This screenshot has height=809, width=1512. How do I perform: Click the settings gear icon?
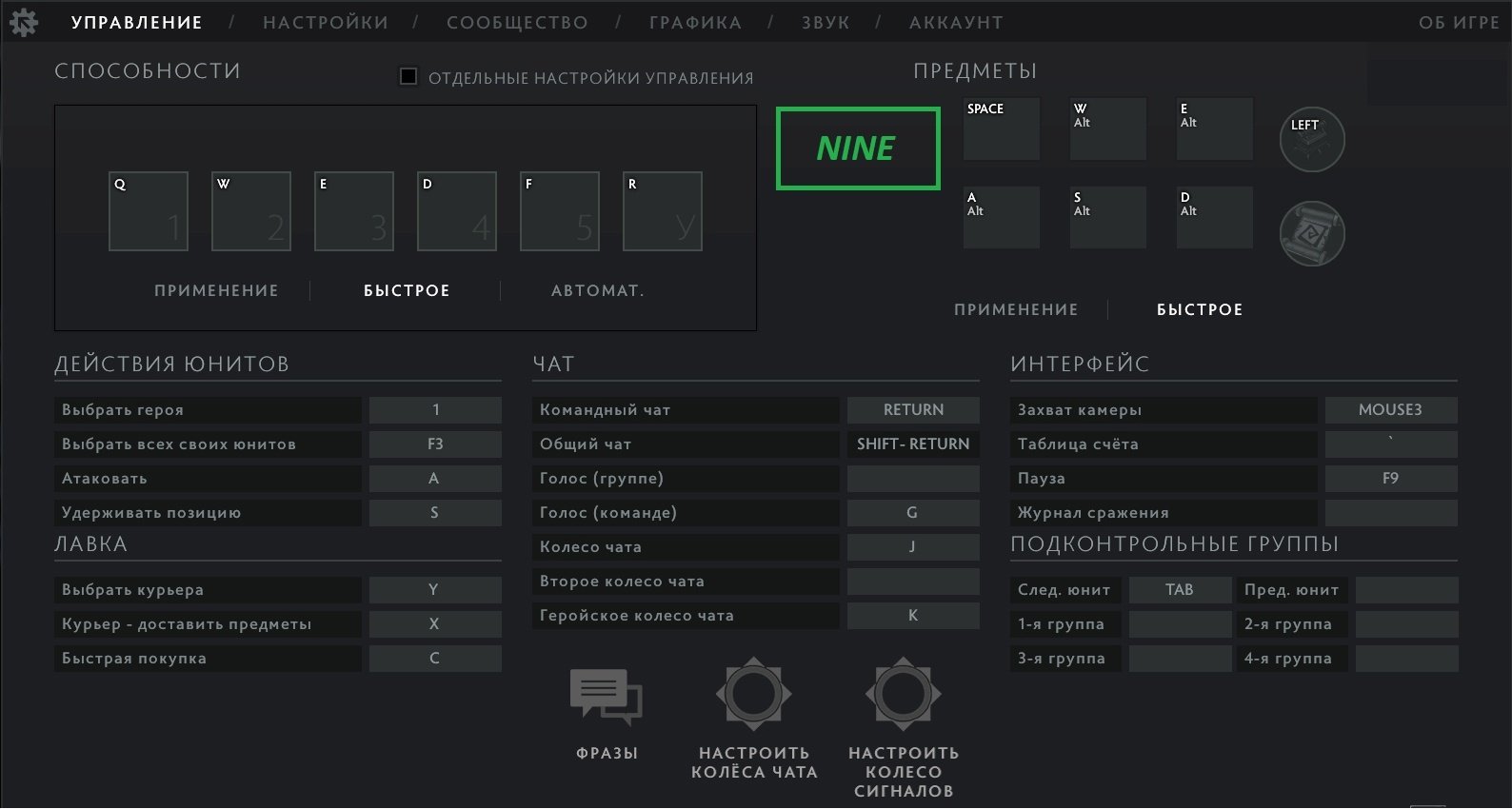[x=23, y=22]
